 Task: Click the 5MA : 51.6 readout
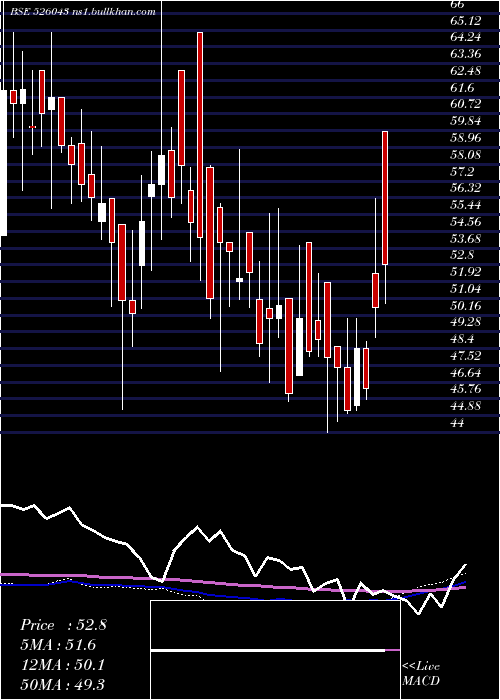[58, 645]
